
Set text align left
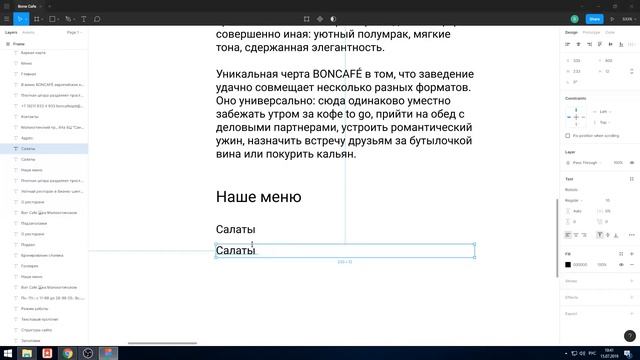point(568,235)
